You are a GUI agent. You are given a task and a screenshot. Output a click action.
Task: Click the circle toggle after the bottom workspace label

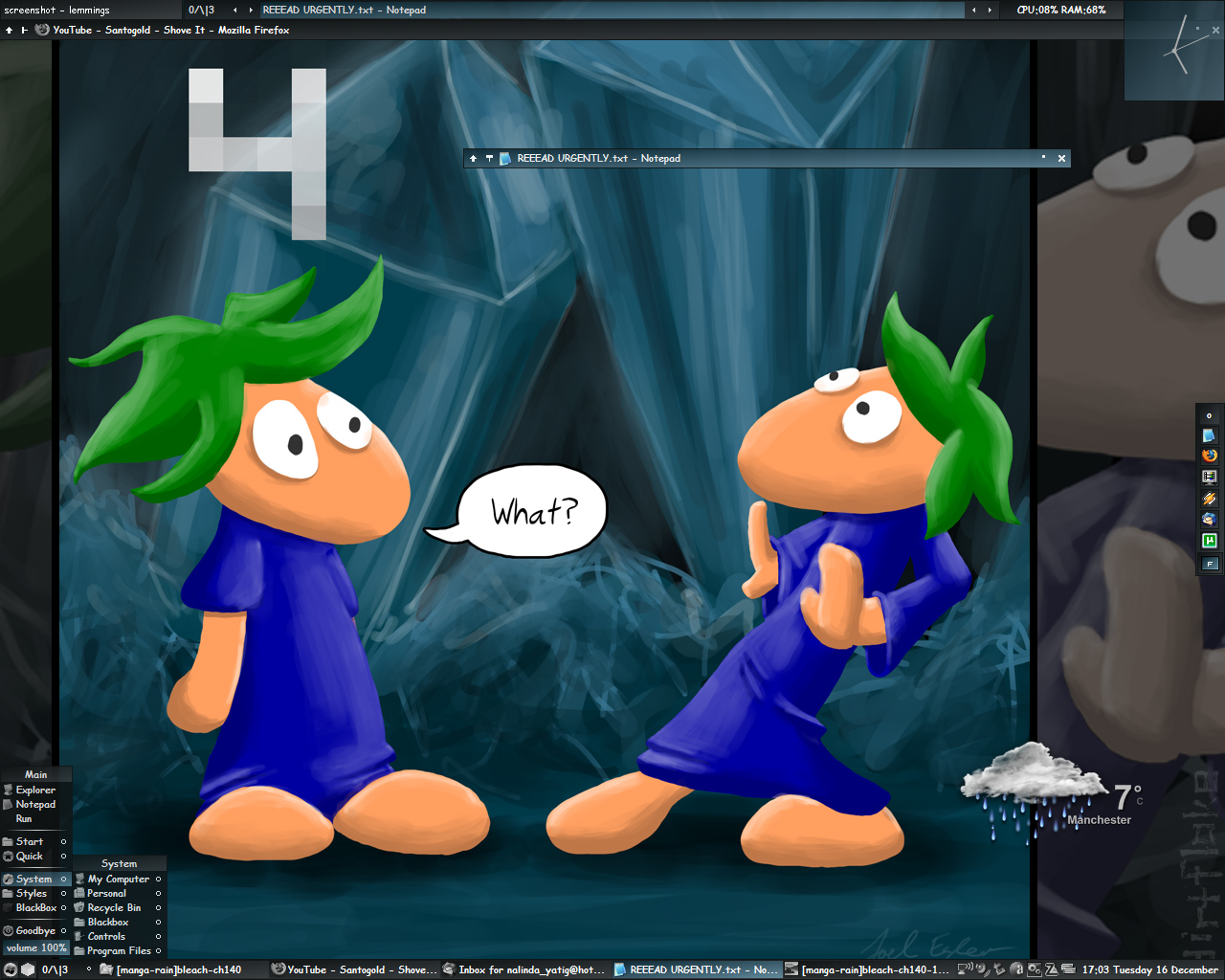(x=88, y=969)
